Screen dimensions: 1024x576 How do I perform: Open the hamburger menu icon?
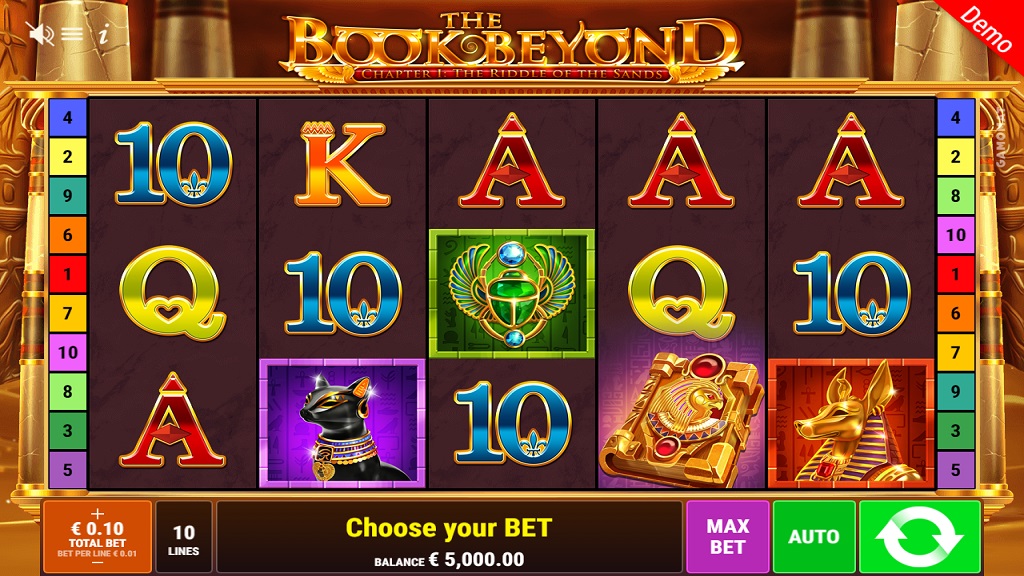point(72,33)
